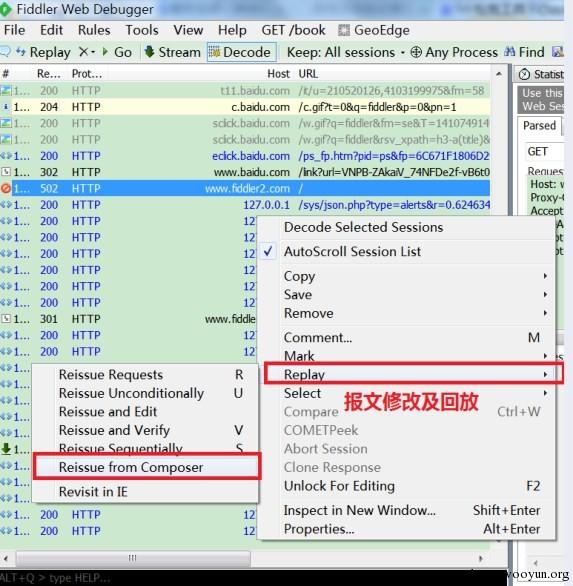Switch to the Parsed tab
The height and width of the screenshot is (586, 573).
point(539,126)
